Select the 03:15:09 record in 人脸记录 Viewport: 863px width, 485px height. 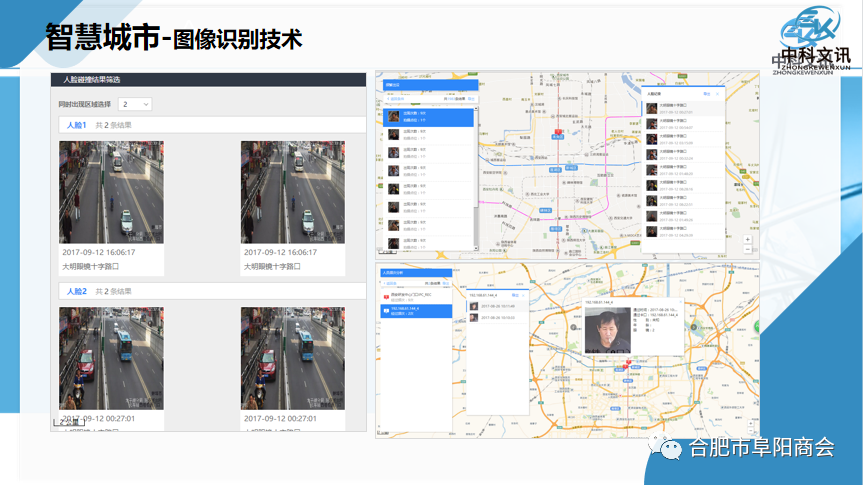683,139
